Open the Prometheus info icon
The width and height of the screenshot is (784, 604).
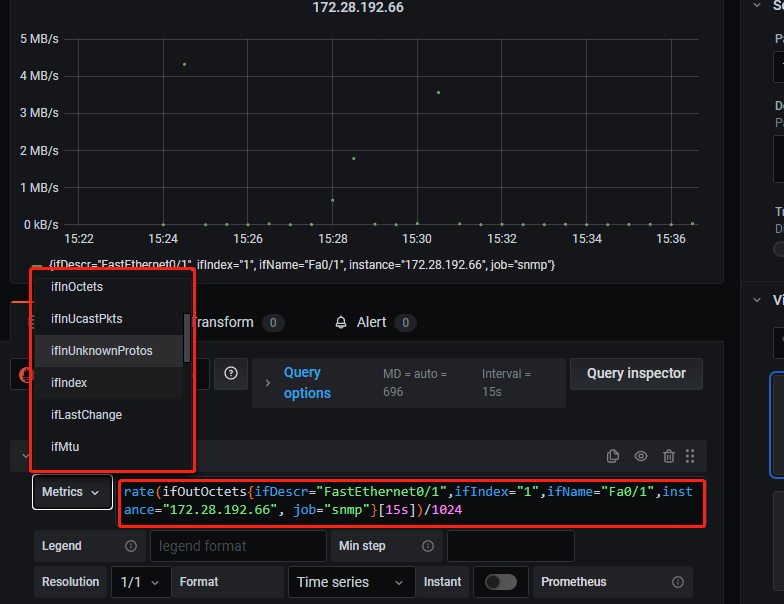(x=678, y=582)
